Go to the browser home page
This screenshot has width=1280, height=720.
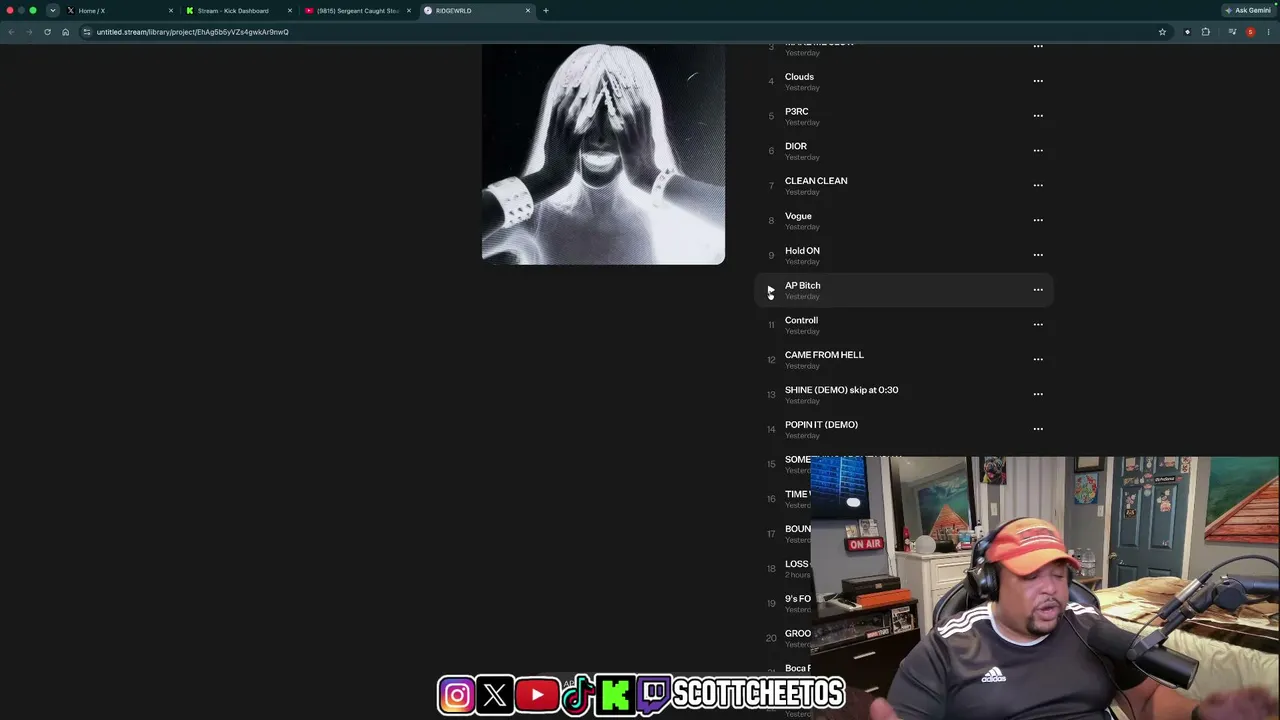65,32
